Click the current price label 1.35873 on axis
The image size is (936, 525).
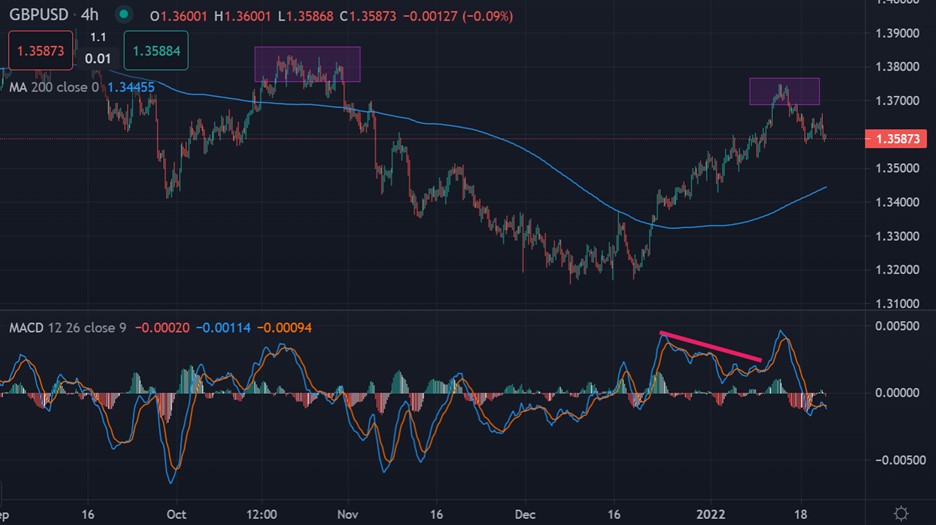(896, 139)
